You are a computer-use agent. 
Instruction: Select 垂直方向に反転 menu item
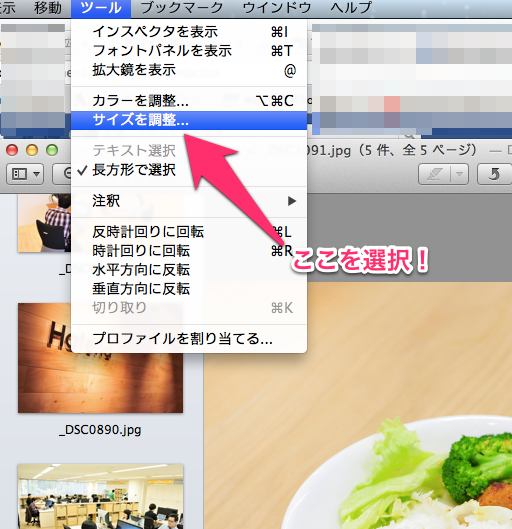[x=189, y=289]
